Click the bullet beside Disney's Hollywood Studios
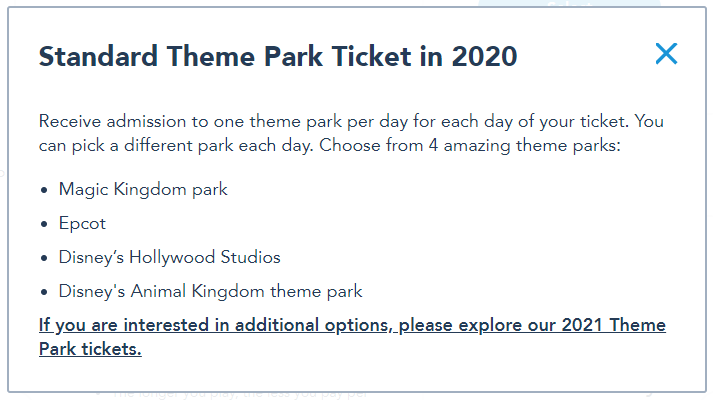This screenshot has width=713, height=400. (x=44, y=258)
